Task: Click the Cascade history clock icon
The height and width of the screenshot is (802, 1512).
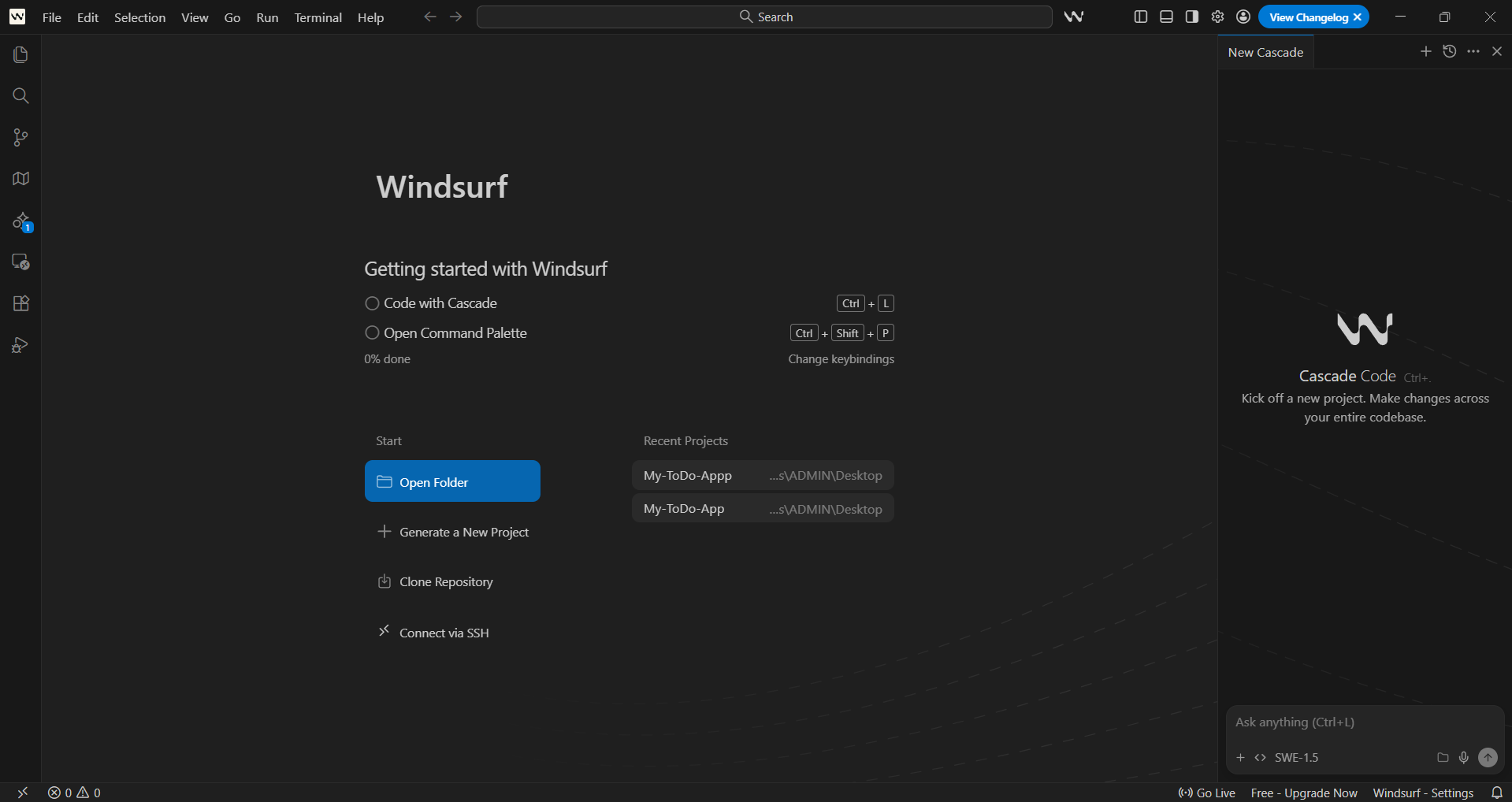Action: (x=1449, y=52)
